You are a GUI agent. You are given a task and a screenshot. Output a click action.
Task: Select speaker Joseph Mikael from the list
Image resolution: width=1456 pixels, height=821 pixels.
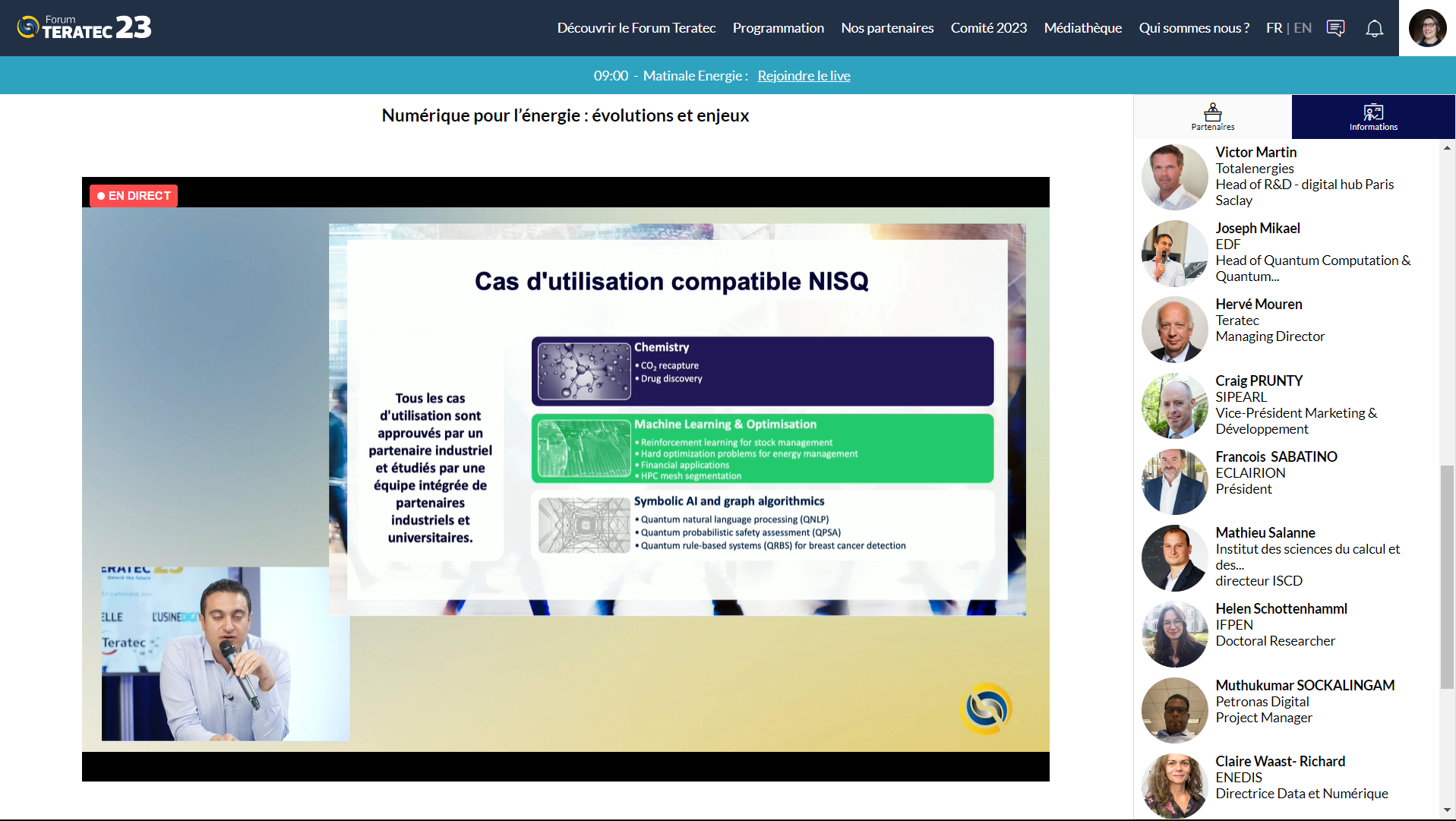pyautogui.click(x=1258, y=228)
